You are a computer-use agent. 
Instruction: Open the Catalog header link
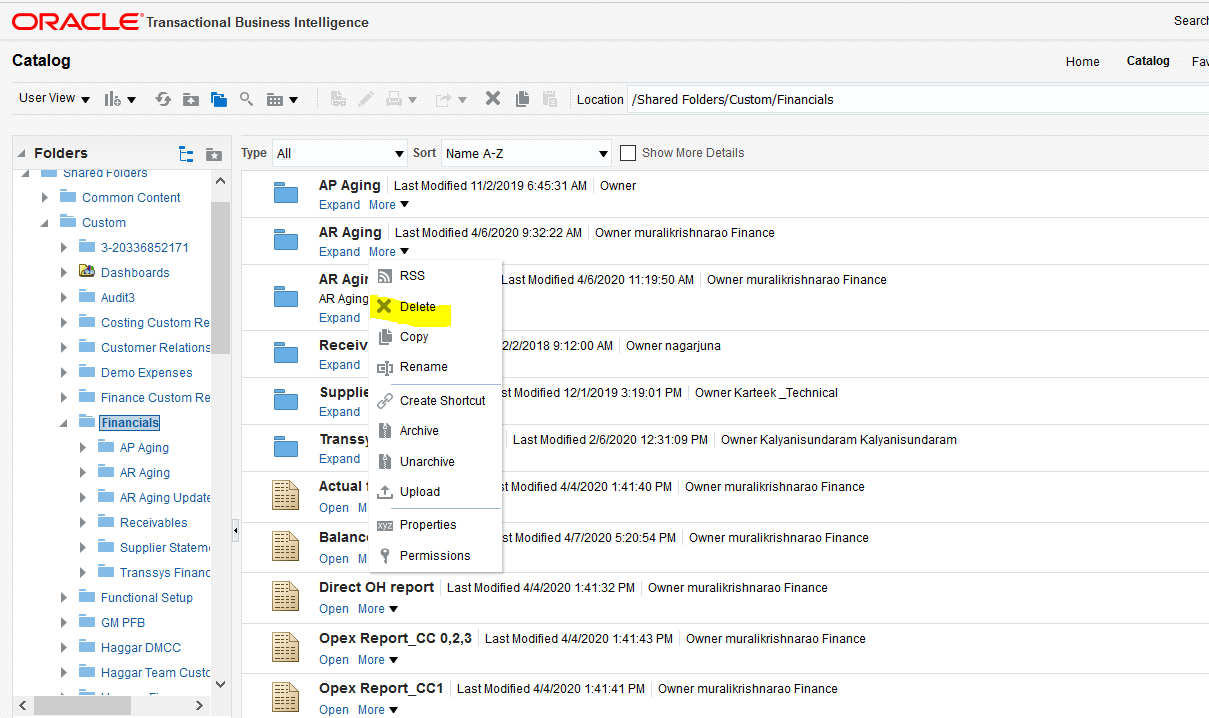point(1148,61)
